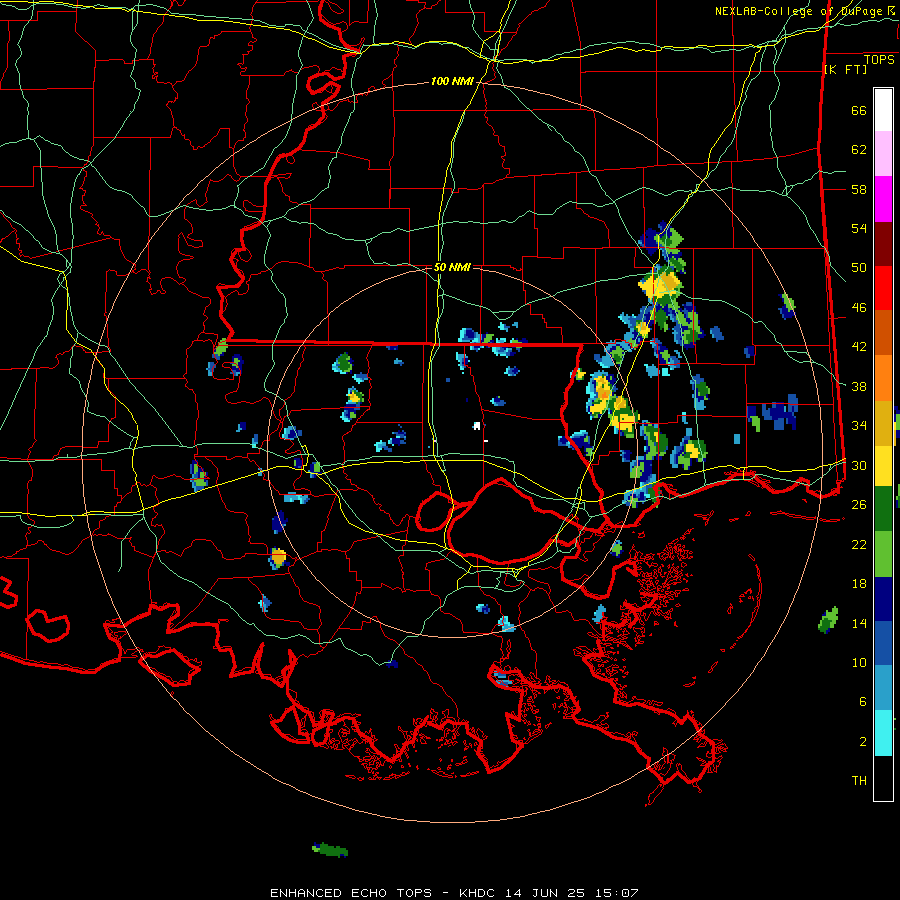Click the light pink swatch at 62 kft
900x900 pixels.
click(883, 153)
